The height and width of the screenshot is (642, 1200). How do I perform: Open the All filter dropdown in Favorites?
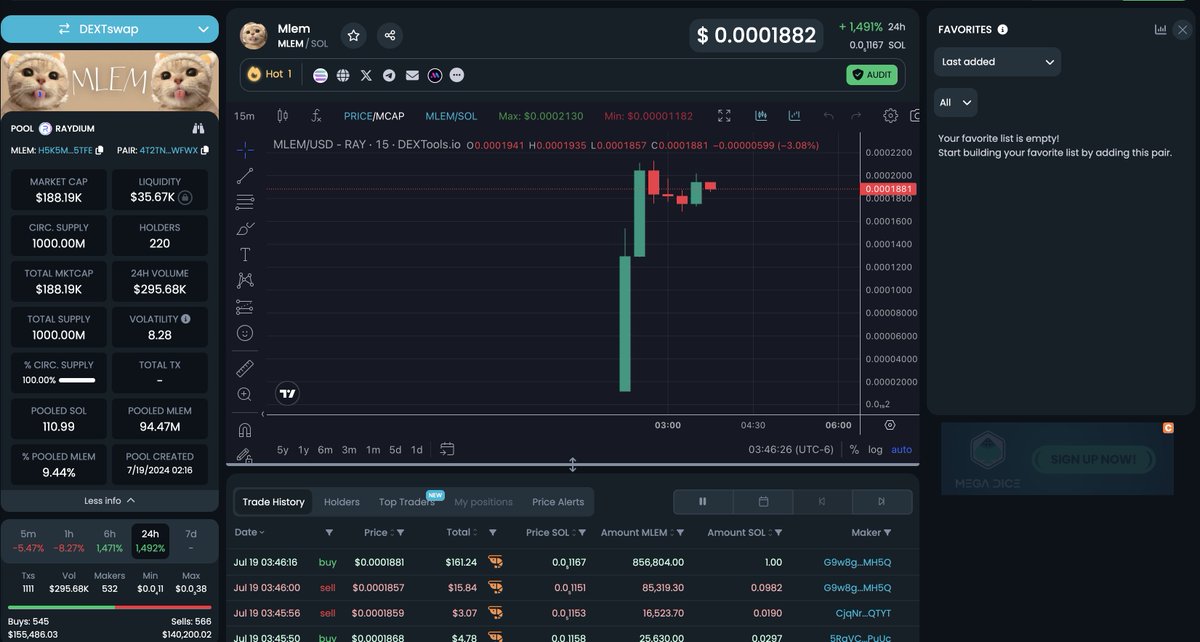pyautogui.click(x=955, y=102)
